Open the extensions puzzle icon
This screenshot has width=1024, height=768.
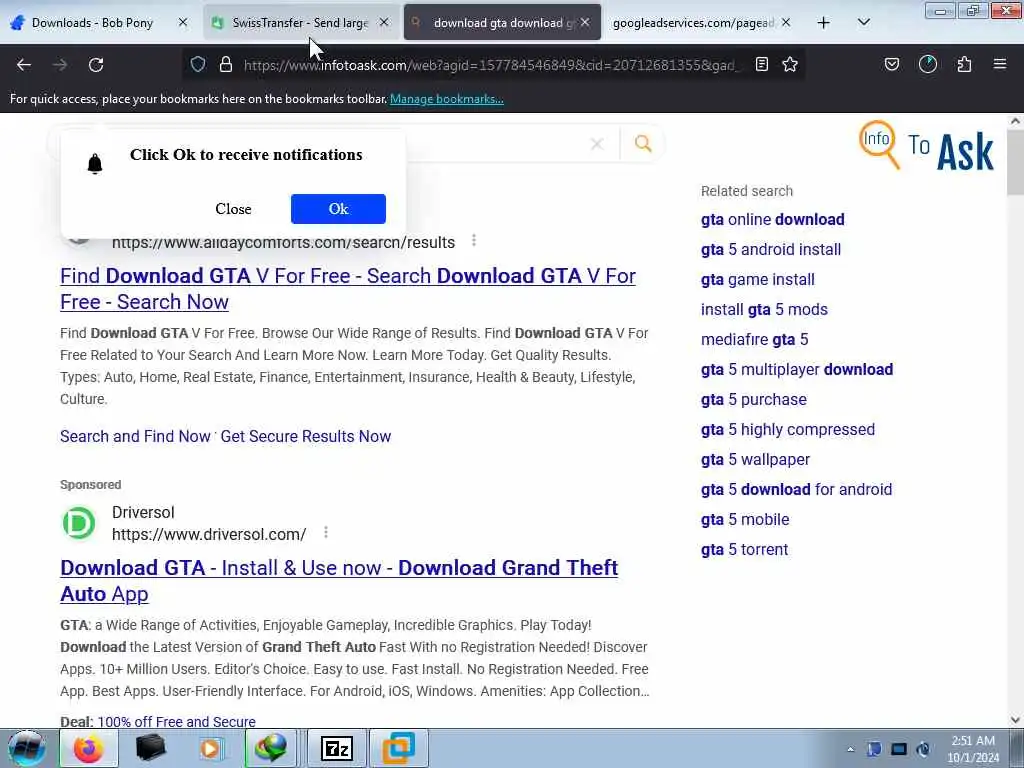click(964, 64)
